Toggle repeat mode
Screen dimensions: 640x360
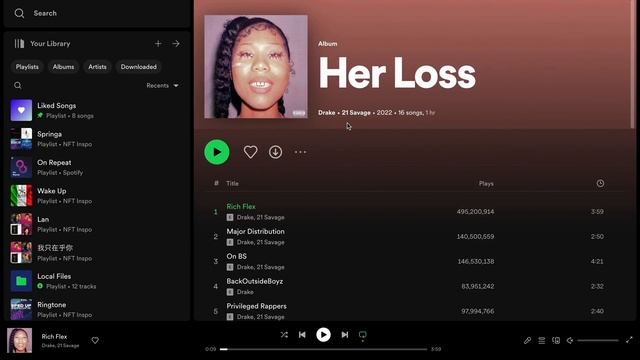click(x=362, y=335)
